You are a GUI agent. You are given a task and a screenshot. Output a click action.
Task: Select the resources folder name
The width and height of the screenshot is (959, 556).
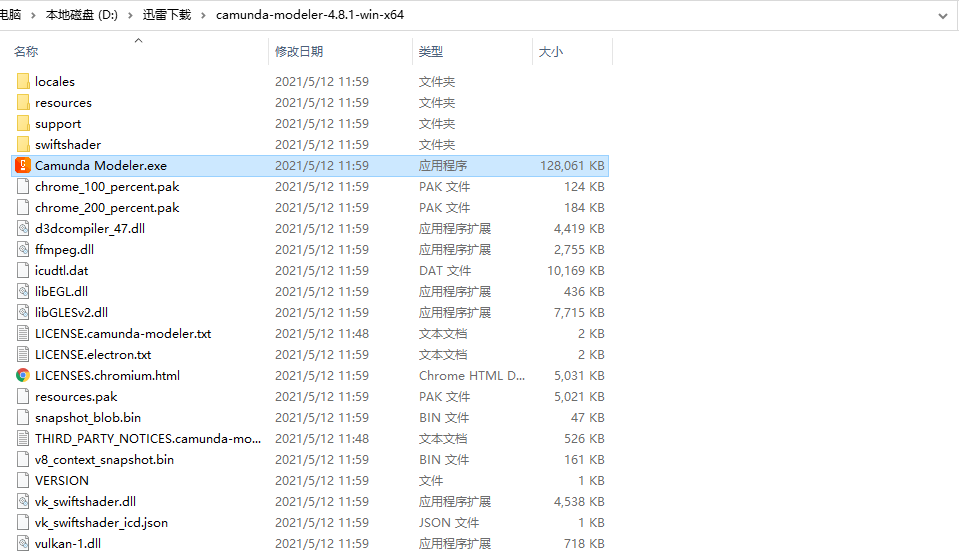64,102
